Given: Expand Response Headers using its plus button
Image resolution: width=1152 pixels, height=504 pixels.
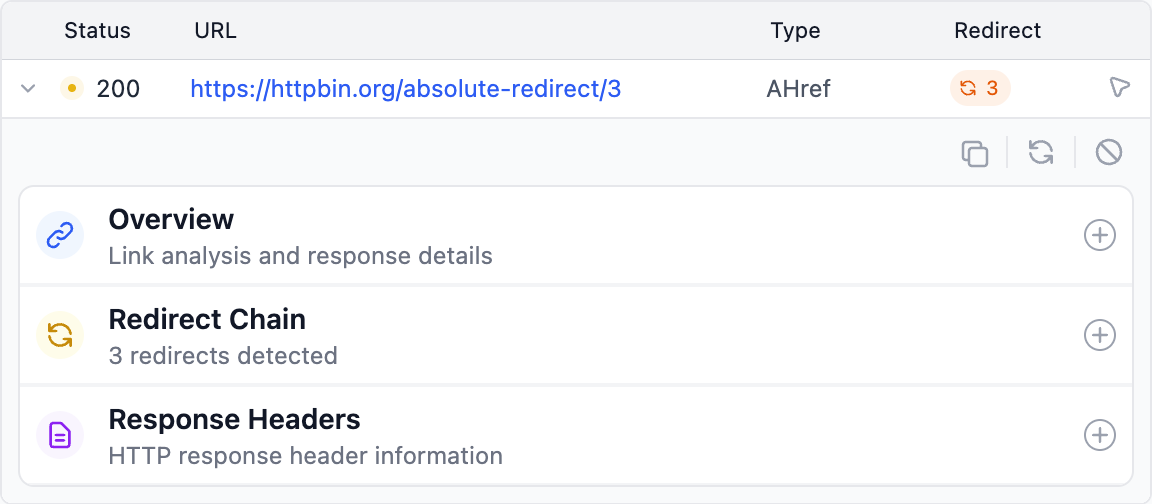Looking at the screenshot, I should pyautogui.click(x=1100, y=435).
